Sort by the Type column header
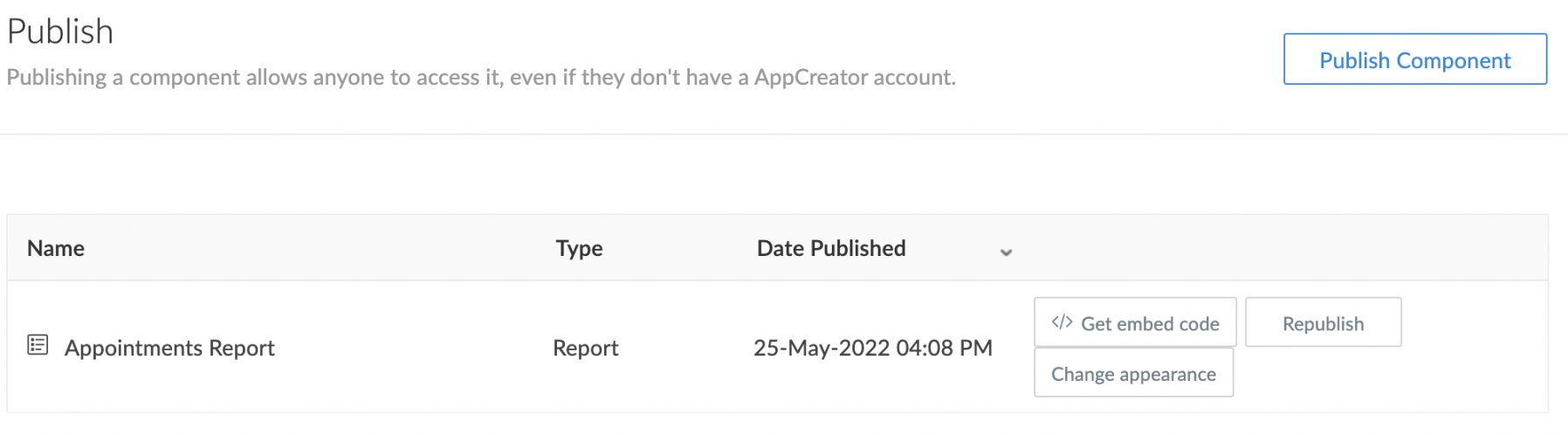 click(579, 248)
